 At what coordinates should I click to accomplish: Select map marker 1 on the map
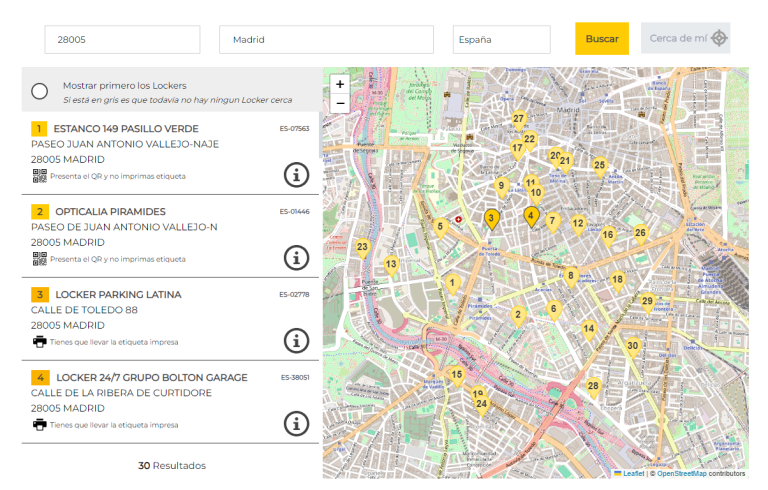452,284
